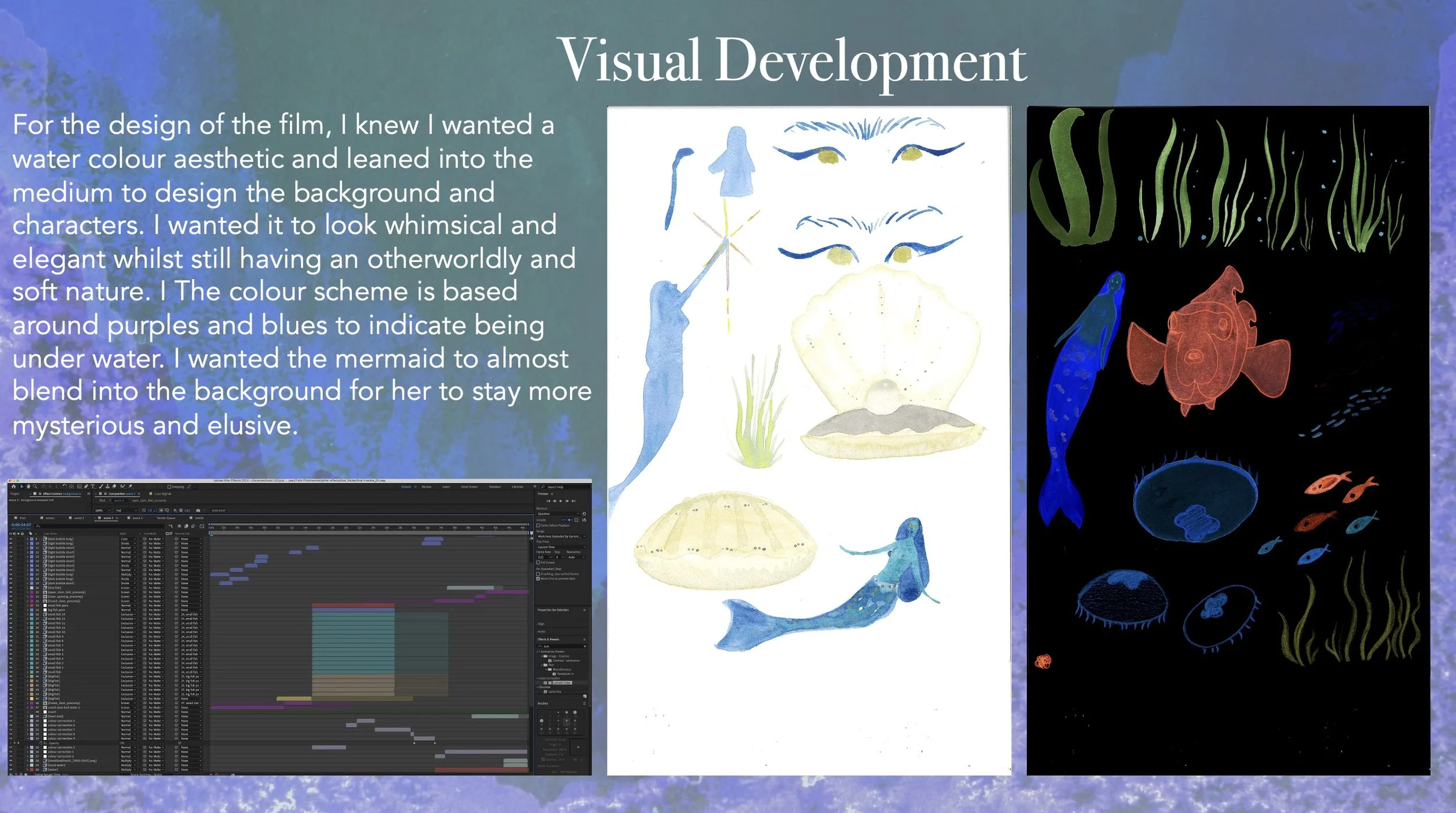Select the Brush tool in toolbar

coord(101,486)
